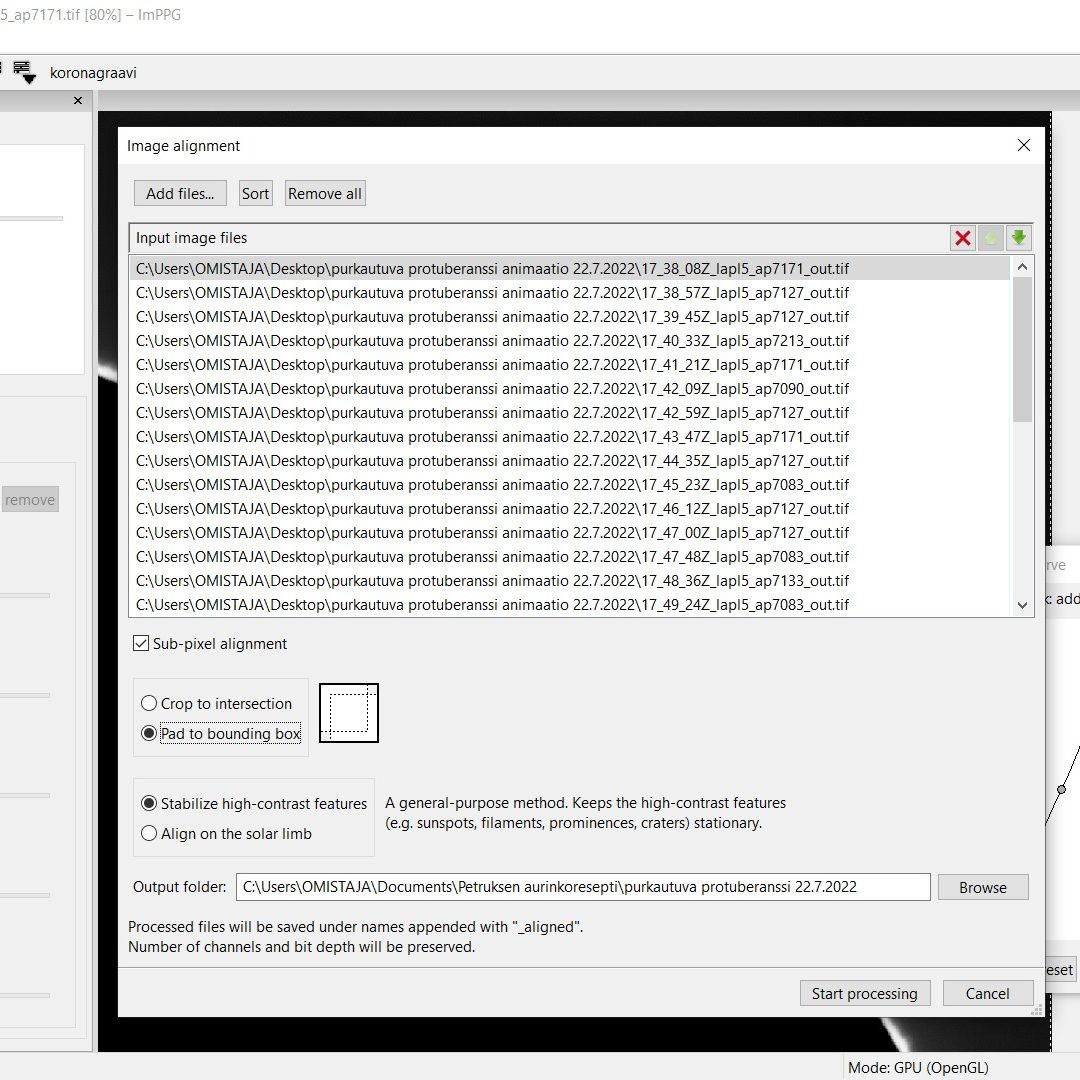Select file 17_38_57Z_lapl5_ap7127_out.tif

point(569,293)
